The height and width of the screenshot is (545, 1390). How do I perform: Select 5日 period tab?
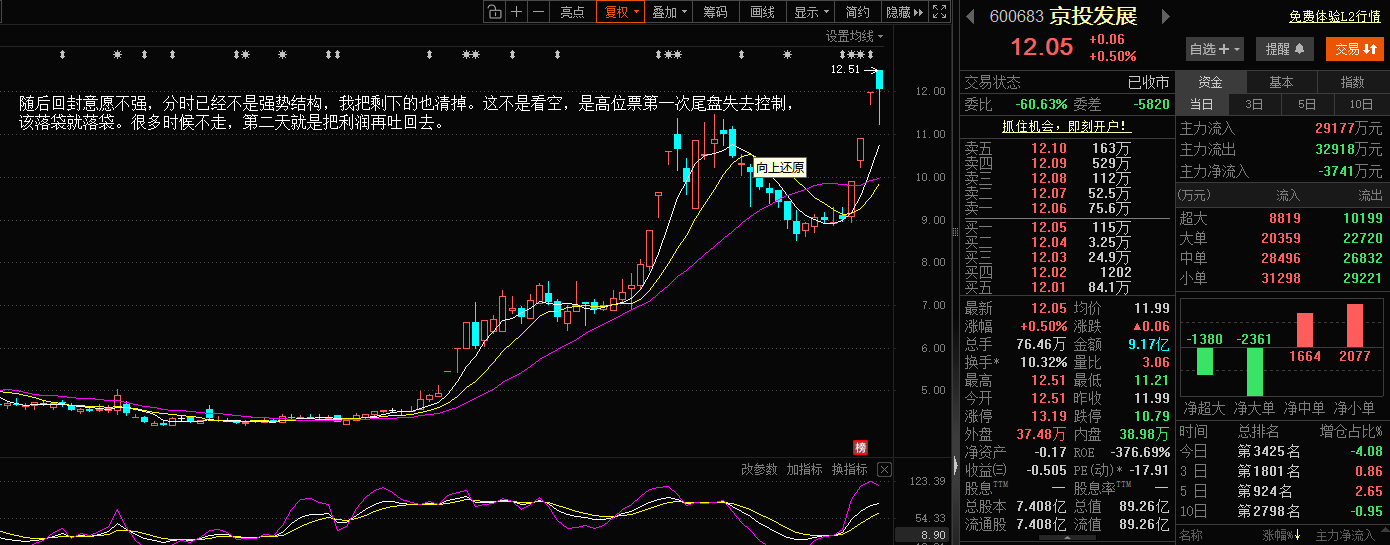[x=1307, y=104]
